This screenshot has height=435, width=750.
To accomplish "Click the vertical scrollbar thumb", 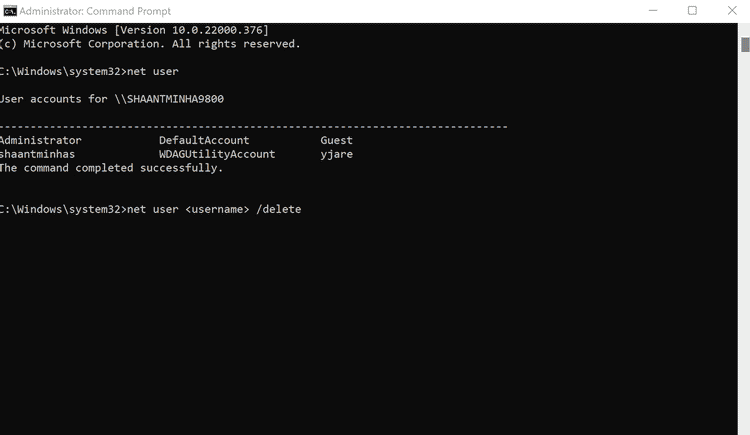I will coord(744,45).
